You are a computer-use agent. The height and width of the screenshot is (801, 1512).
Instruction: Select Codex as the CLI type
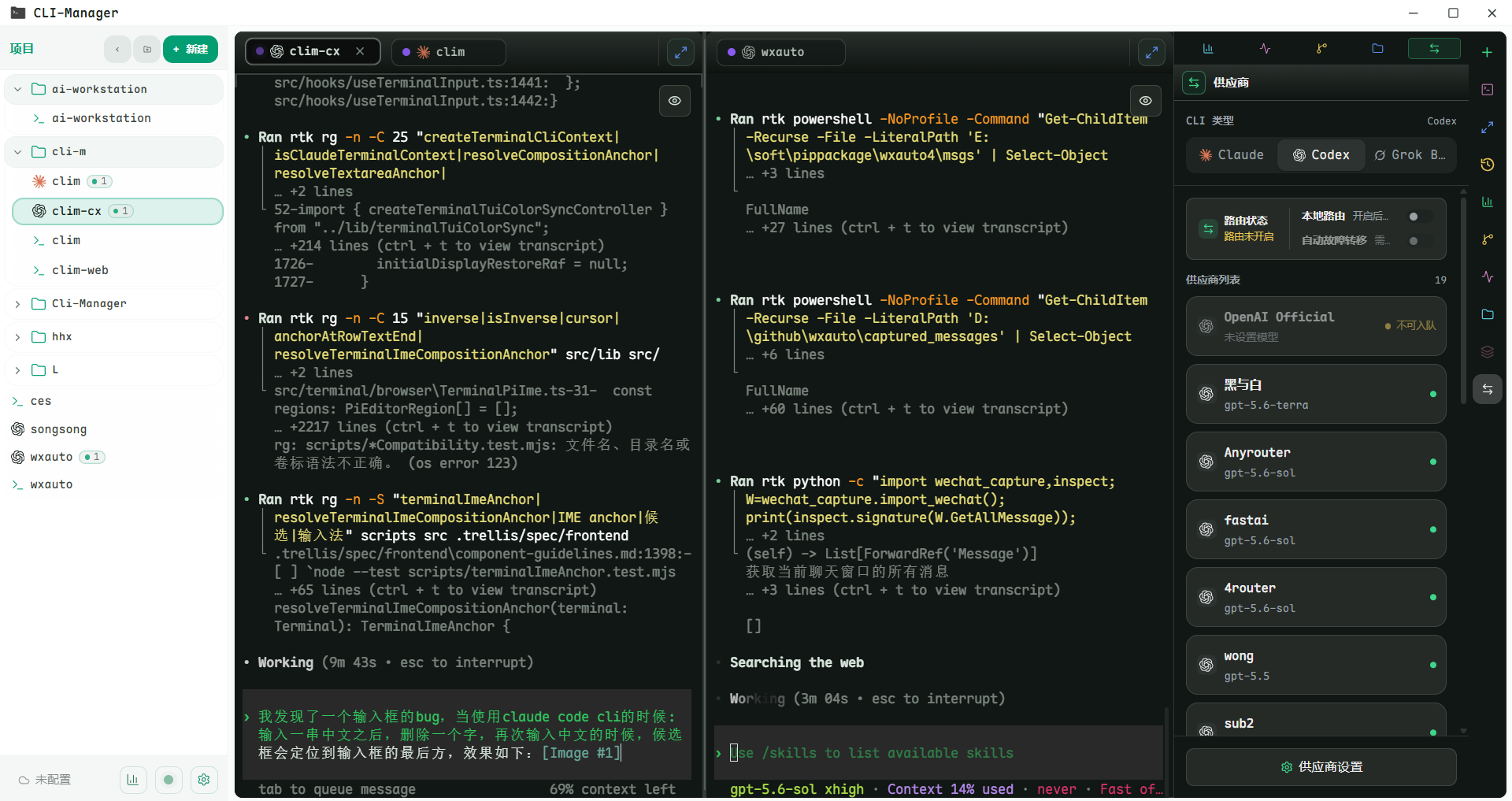[x=1321, y=155]
